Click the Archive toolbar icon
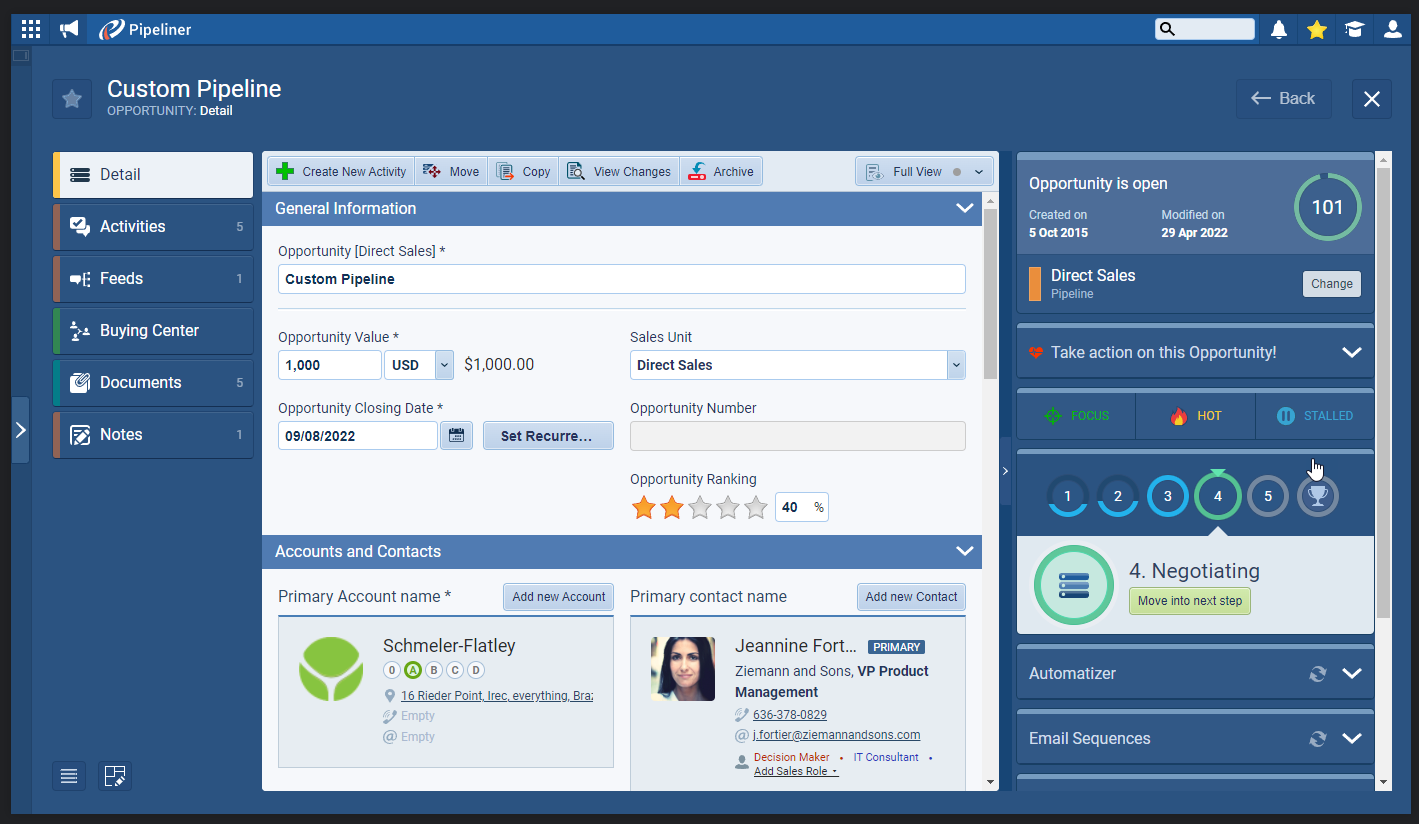This screenshot has width=1419, height=824. tap(721, 172)
